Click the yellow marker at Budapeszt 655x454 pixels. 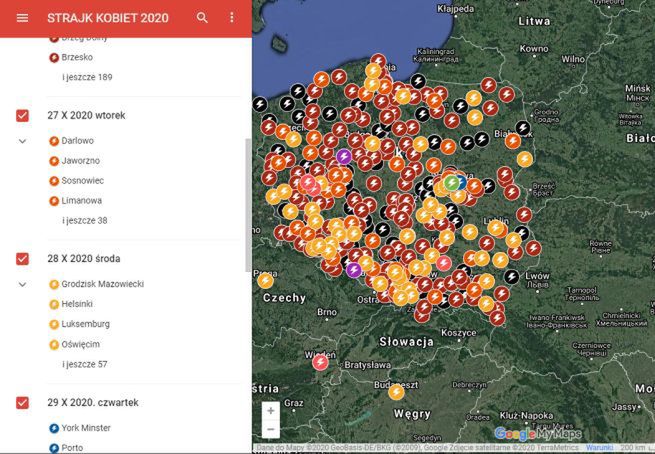pyautogui.click(x=396, y=392)
